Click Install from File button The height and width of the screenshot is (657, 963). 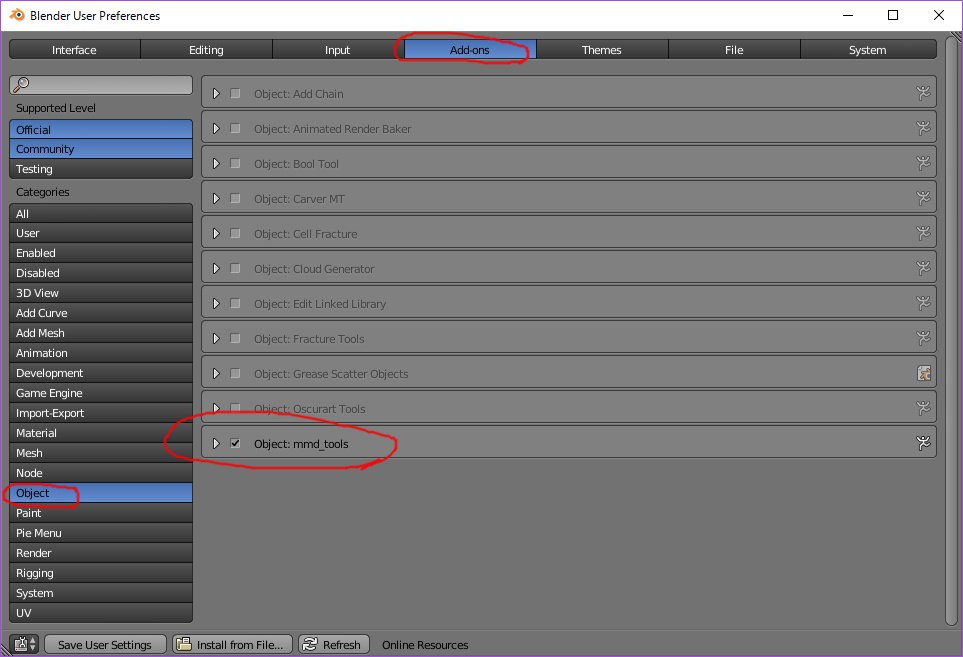[232, 644]
